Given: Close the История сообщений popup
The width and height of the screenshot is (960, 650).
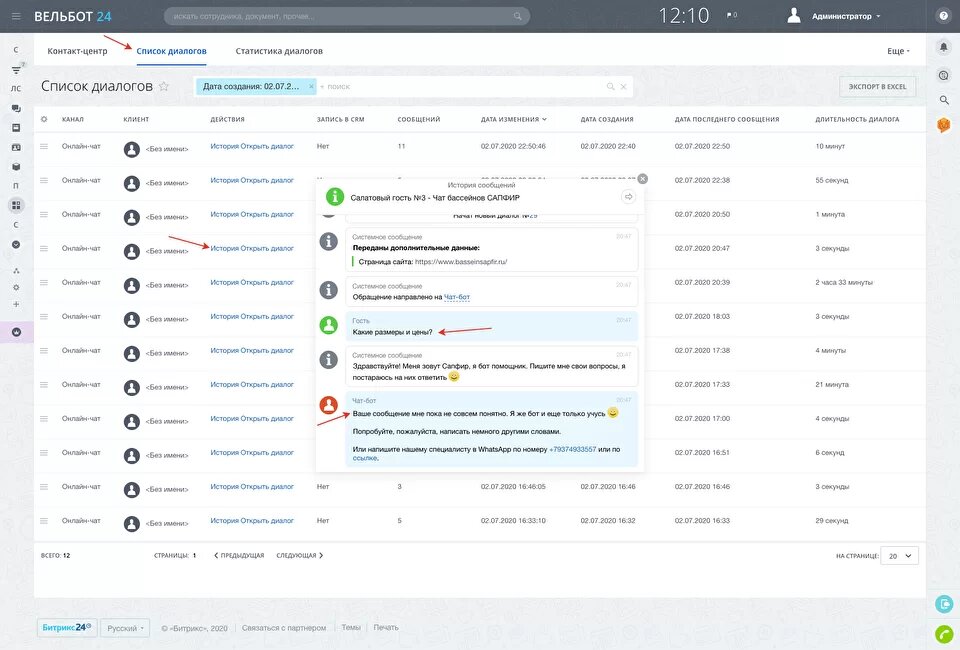Looking at the screenshot, I should click(642, 179).
